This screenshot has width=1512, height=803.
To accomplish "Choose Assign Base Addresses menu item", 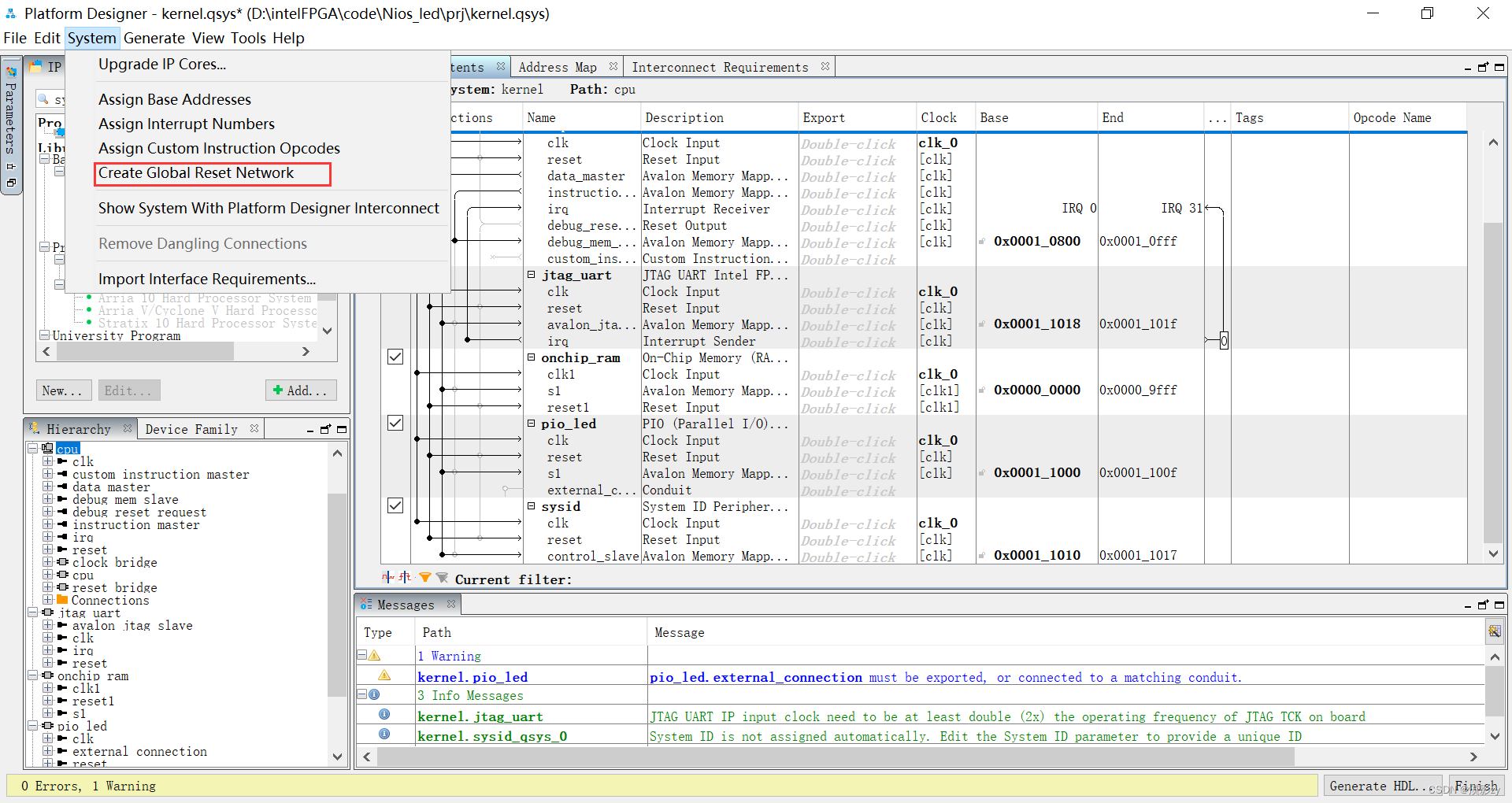I will point(175,99).
